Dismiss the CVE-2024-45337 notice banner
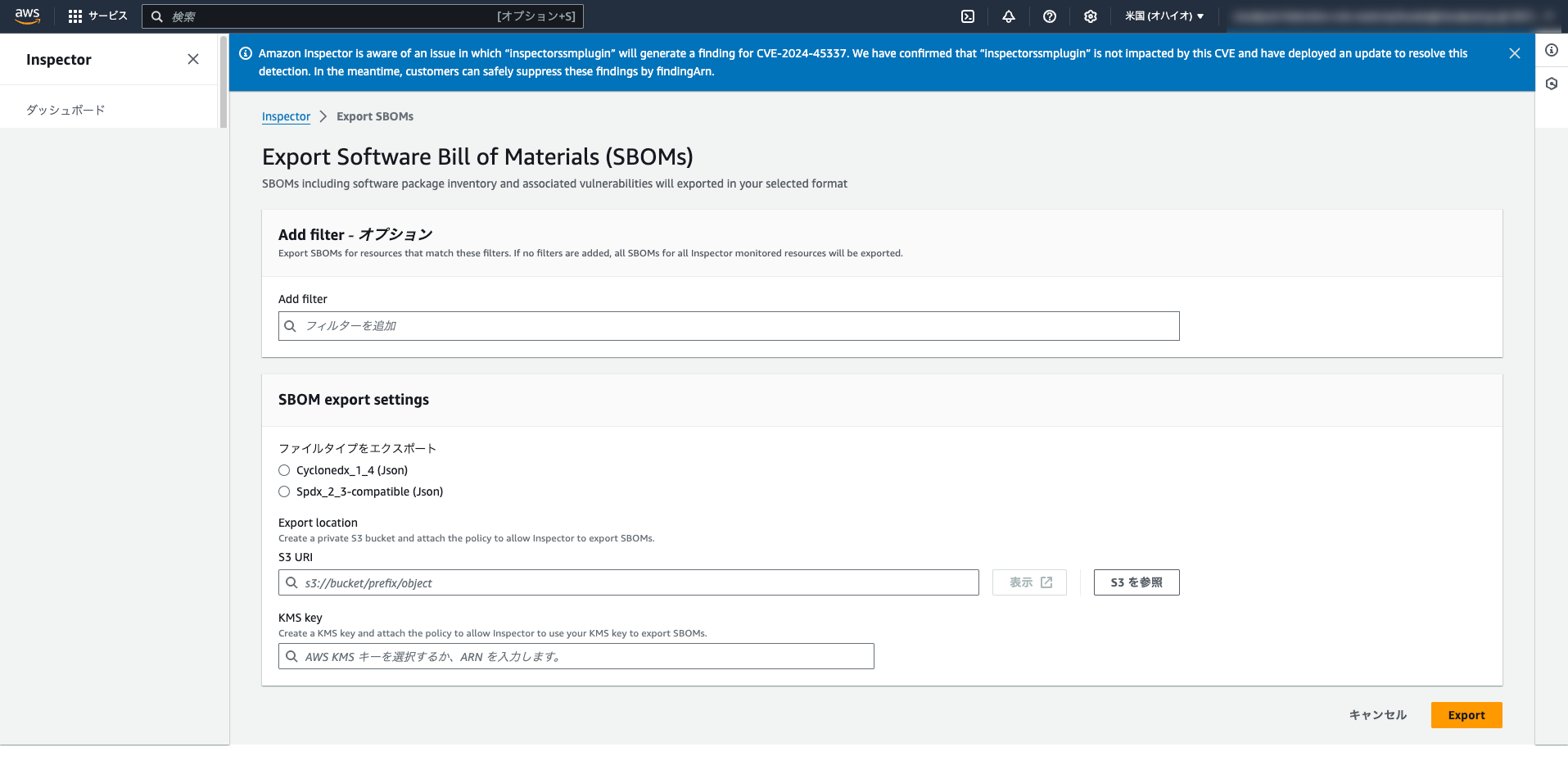Screen dimensions: 1568x770 [x=1514, y=52]
